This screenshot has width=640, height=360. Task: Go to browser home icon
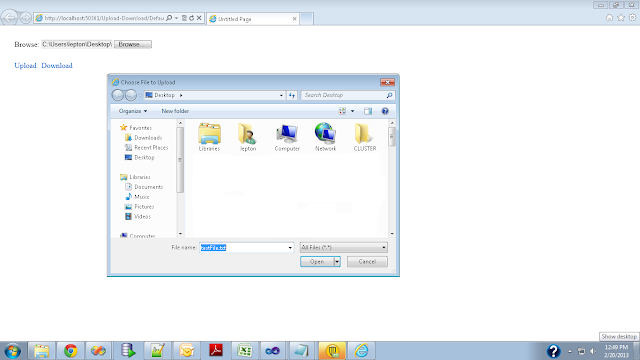click(x=609, y=18)
